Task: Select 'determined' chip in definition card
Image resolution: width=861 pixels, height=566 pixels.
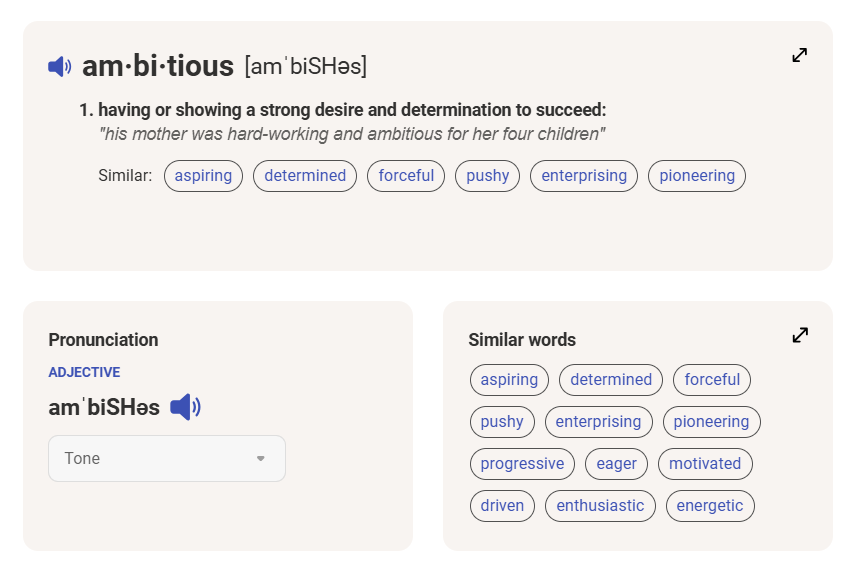Action: point(305,176)
